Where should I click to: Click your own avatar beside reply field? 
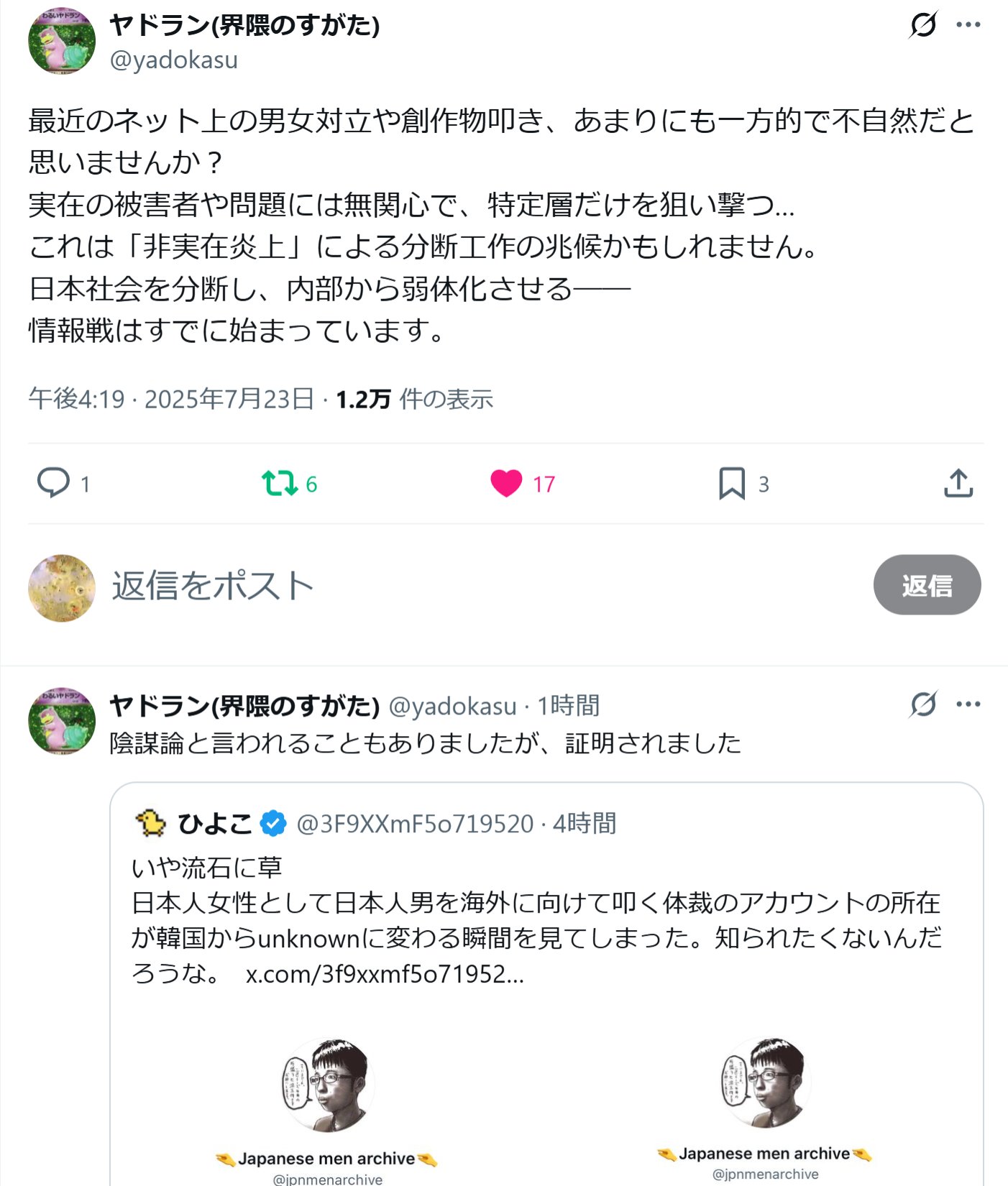tap(62, 587)
